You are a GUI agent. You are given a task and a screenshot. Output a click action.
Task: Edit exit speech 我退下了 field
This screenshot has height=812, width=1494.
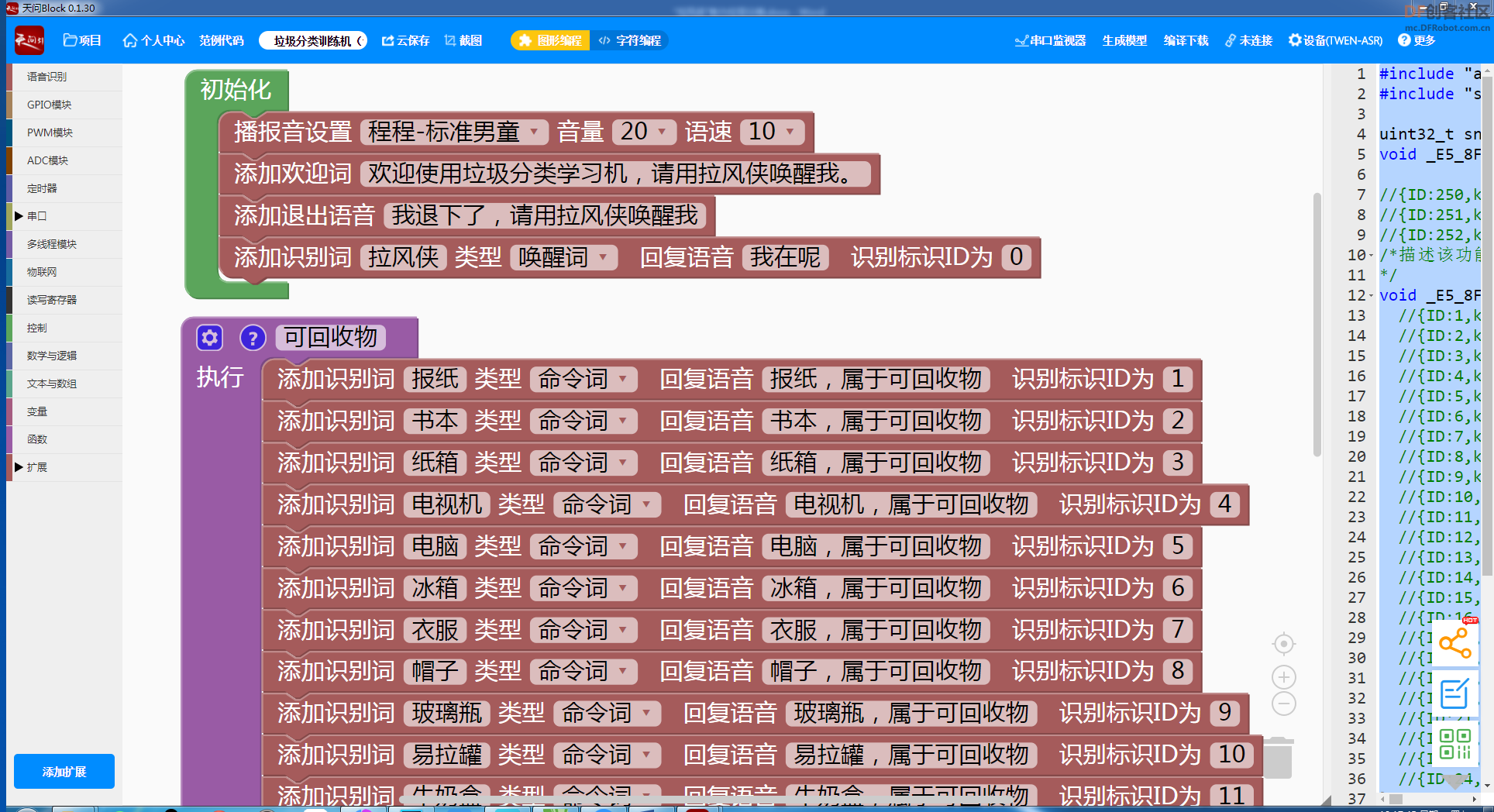(x=545, y=215)
